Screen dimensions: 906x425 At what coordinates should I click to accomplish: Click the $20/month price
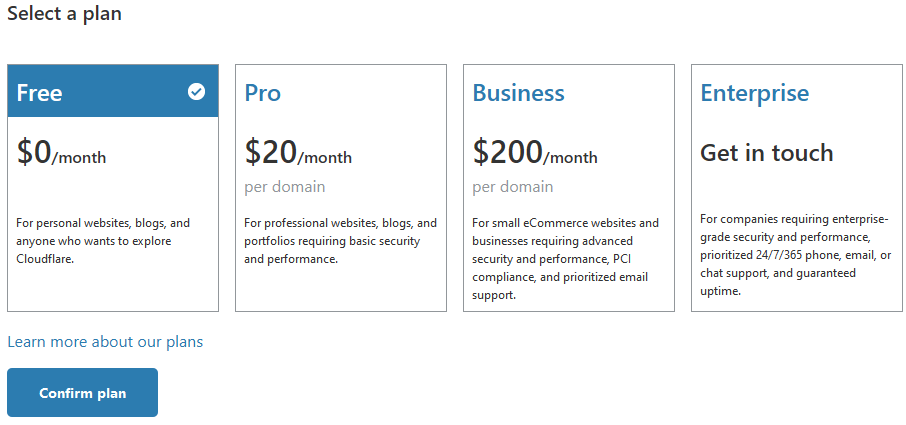click(x=298, y=153)
